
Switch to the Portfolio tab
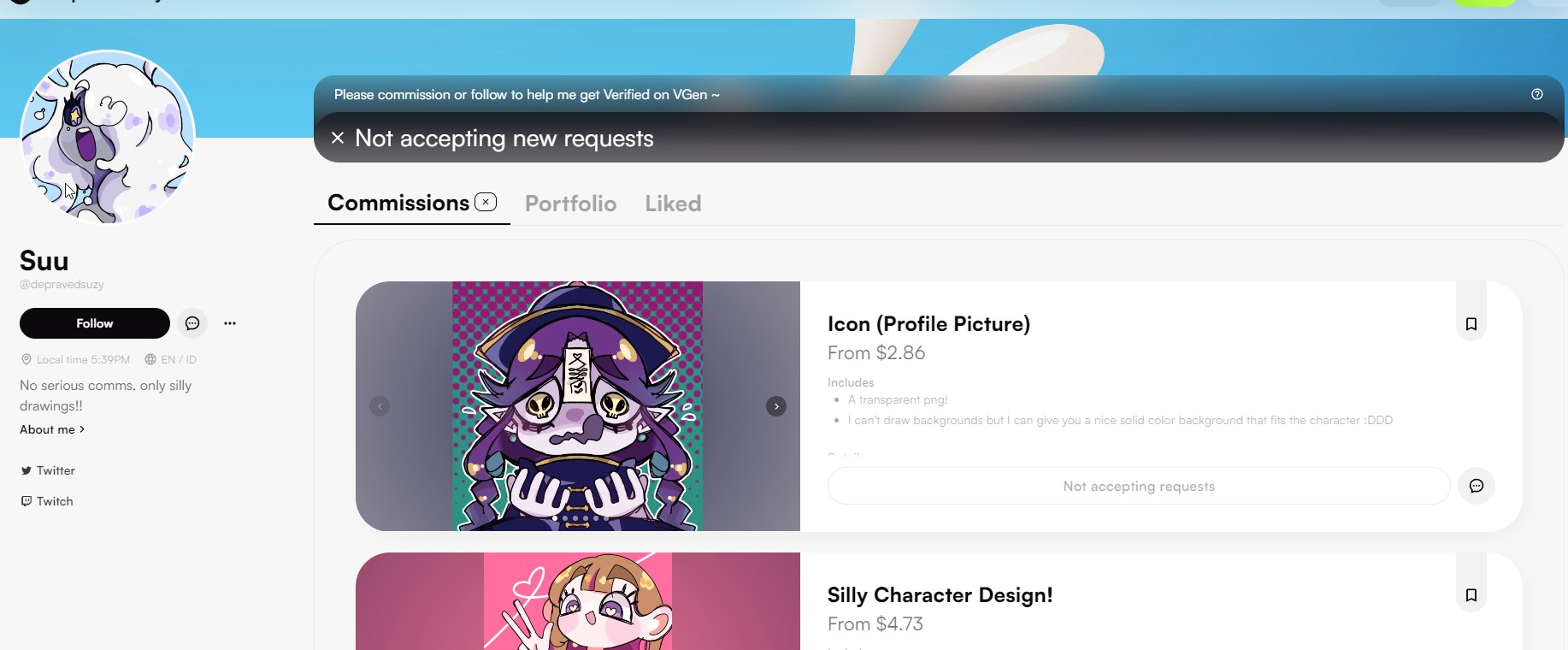(x=570, y=204)
